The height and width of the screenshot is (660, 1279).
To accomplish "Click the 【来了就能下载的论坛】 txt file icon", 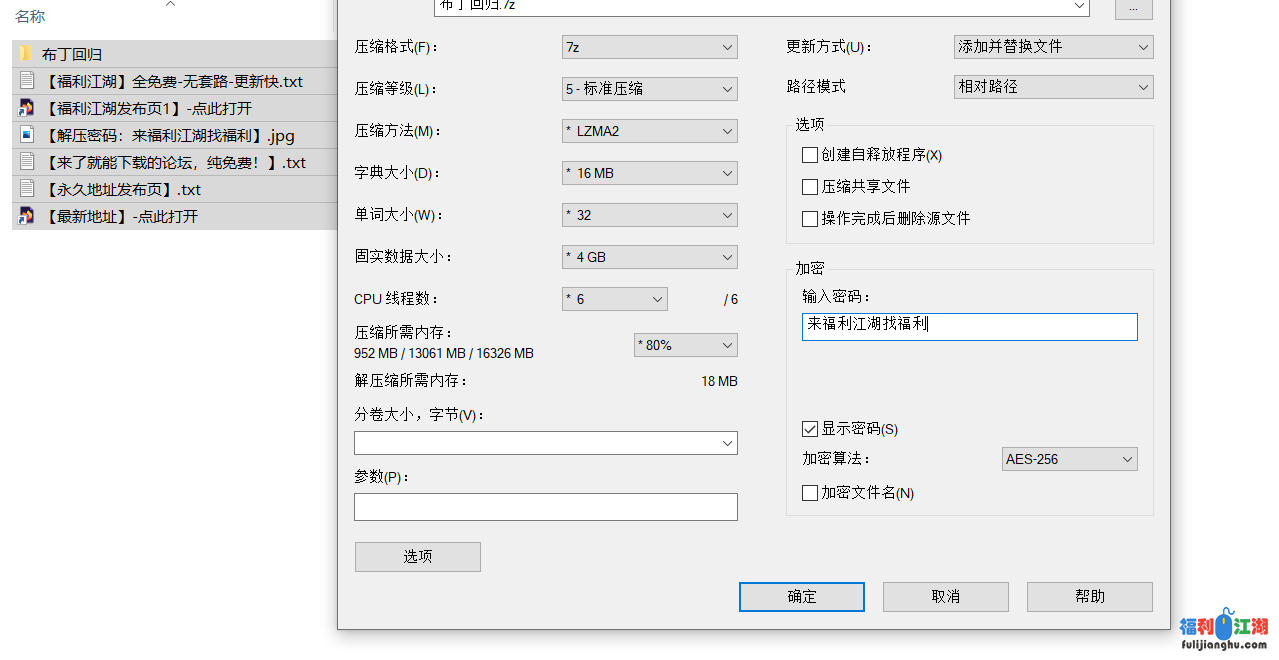I will [x=26, y=162].
